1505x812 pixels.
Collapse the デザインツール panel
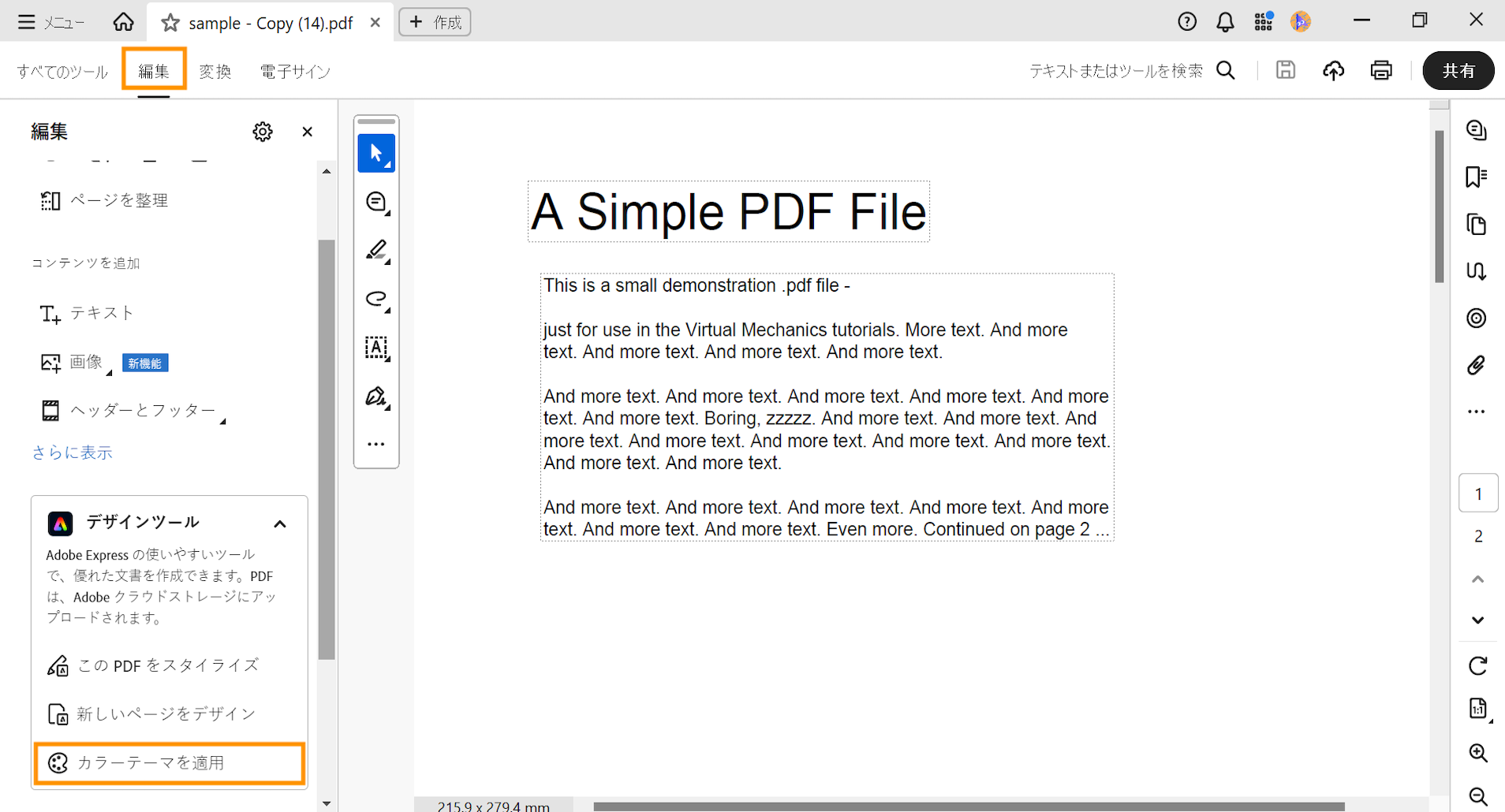pyautogui.click(x=280, y=523)
